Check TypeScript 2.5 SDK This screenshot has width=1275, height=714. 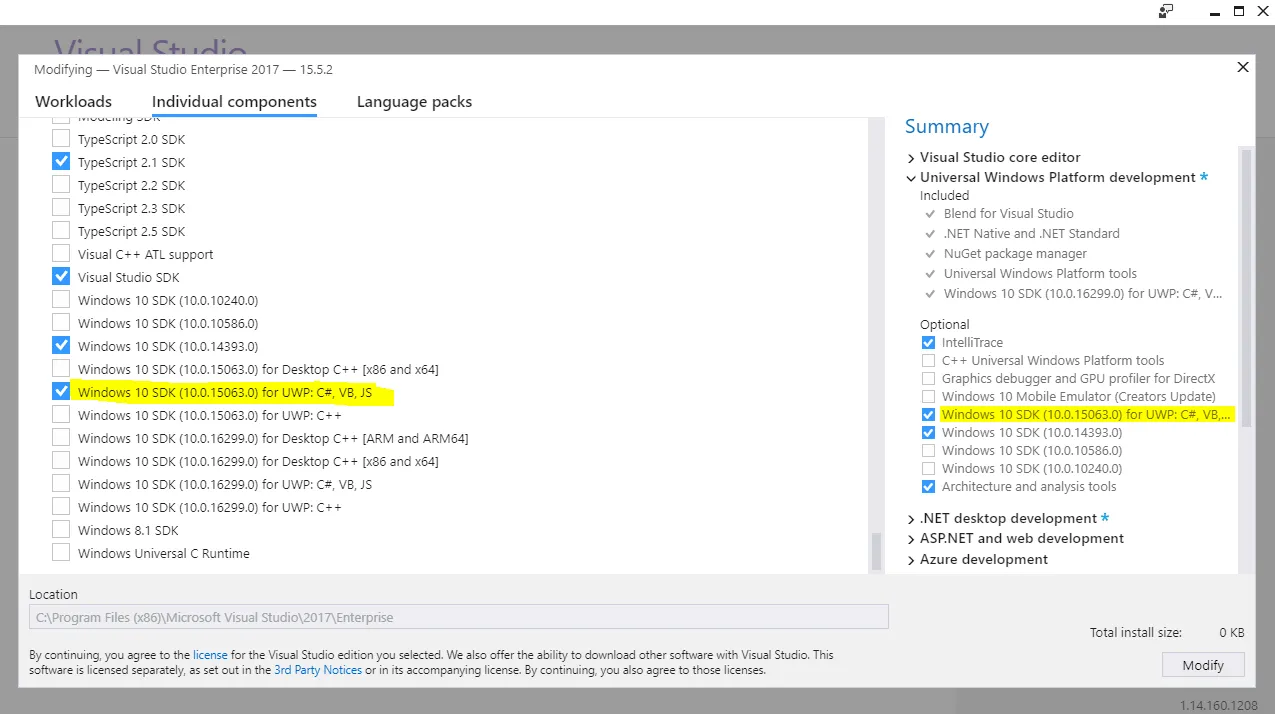[x=60, y=231]
